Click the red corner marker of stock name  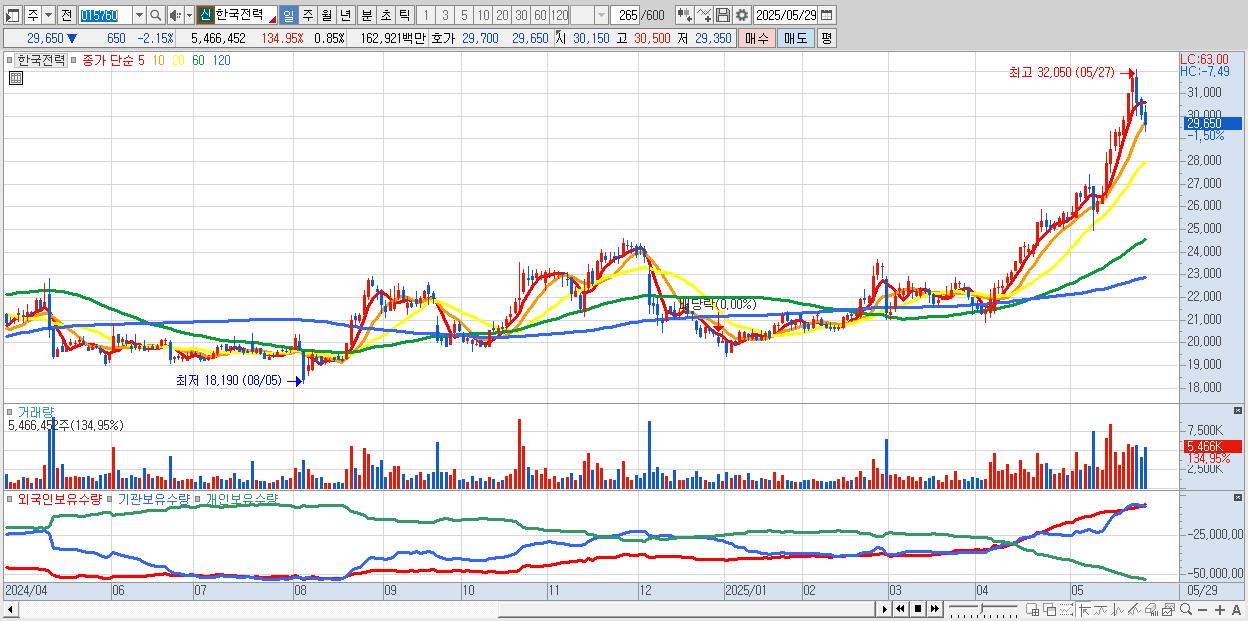click(x=273, y=19)
